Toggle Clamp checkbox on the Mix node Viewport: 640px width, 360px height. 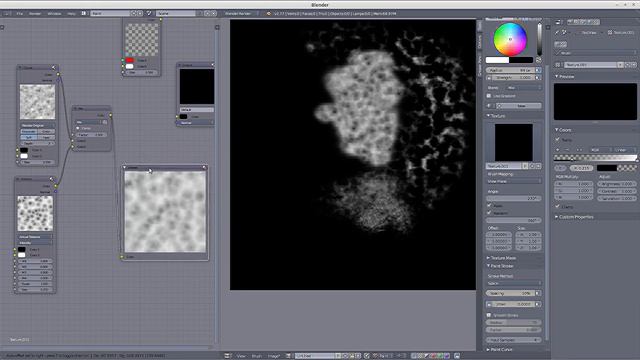point(78,128)
